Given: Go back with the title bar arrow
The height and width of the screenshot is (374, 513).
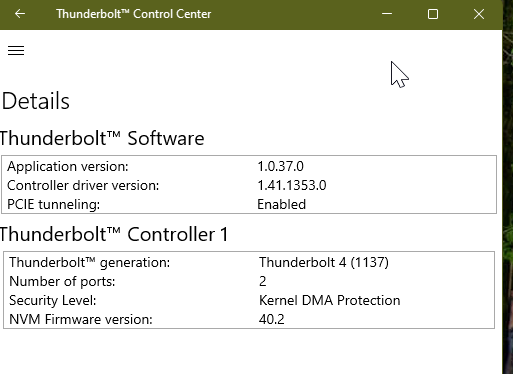Looking at the screenshot, I should (x=20, y=14).
